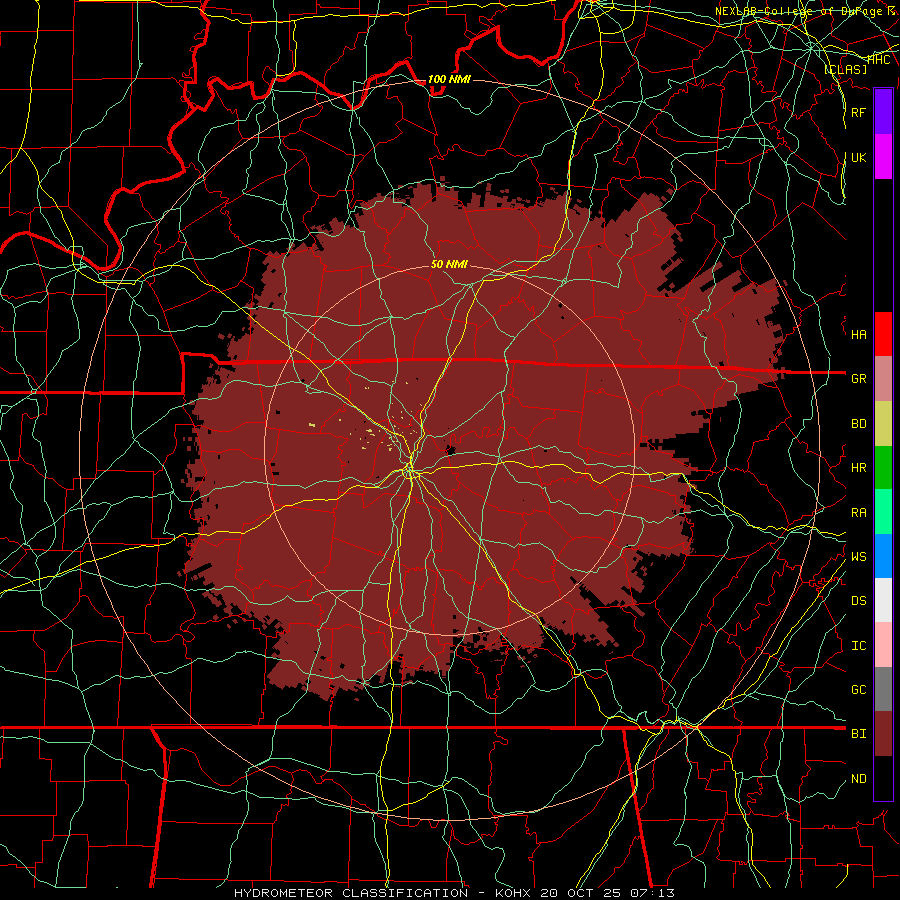The height and width of the screenshot is (900, 900).
Task: Click the 20 OCT 25 date text
Action: [x=582, y=893]
